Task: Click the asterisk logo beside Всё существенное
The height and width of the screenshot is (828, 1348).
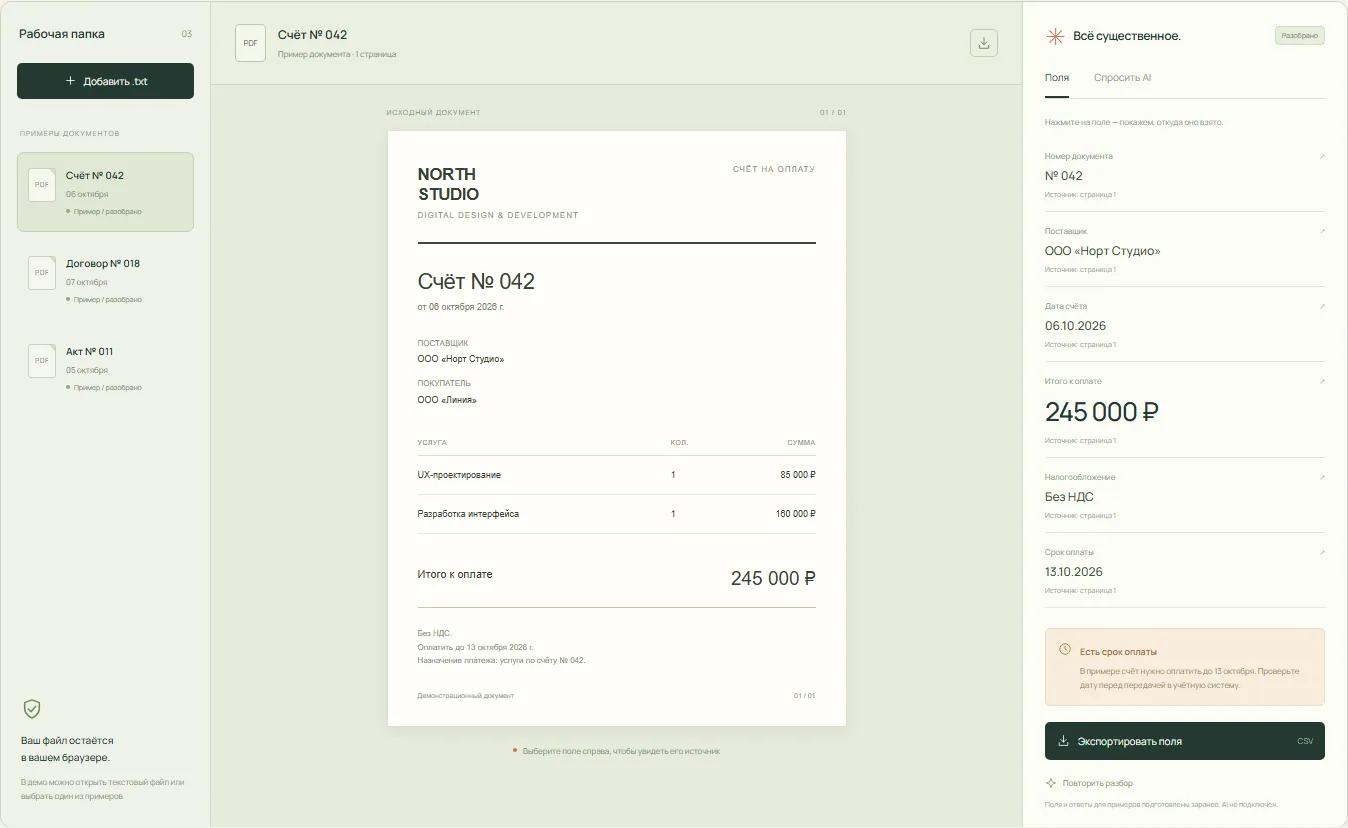Action: tap(1054, 36)
